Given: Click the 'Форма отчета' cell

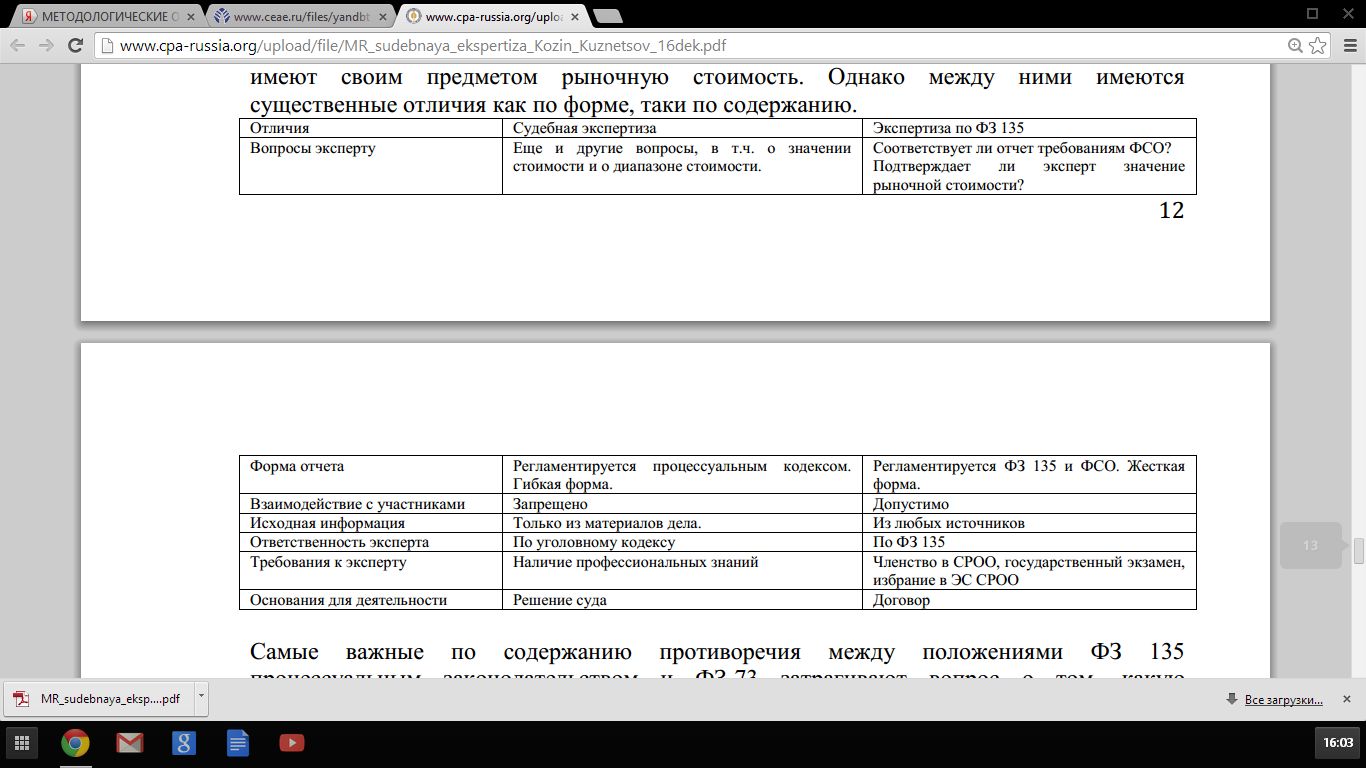Looking at the screenshot, I should pos(370,475).
